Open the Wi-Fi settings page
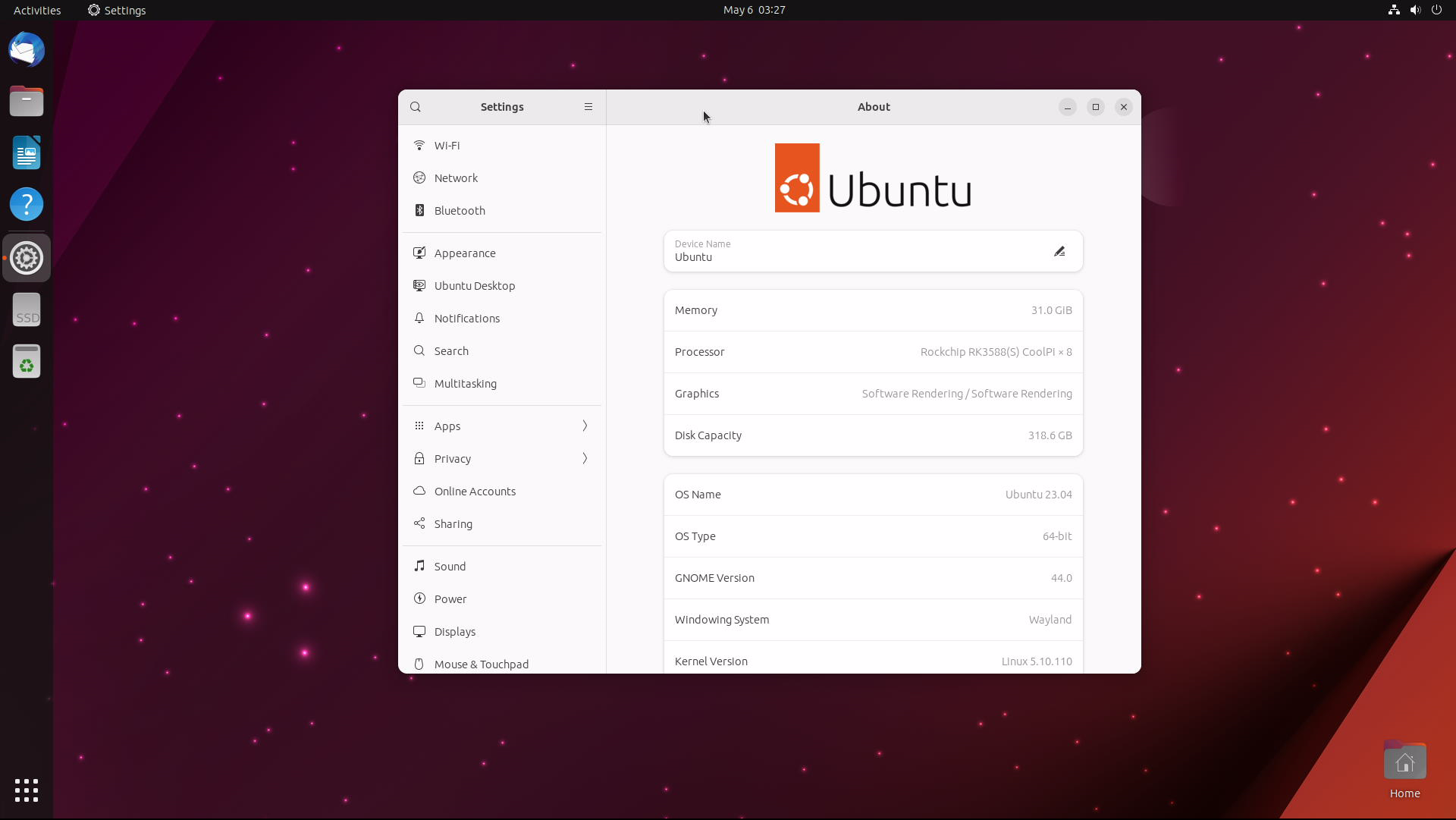 [x=502, y=145]
